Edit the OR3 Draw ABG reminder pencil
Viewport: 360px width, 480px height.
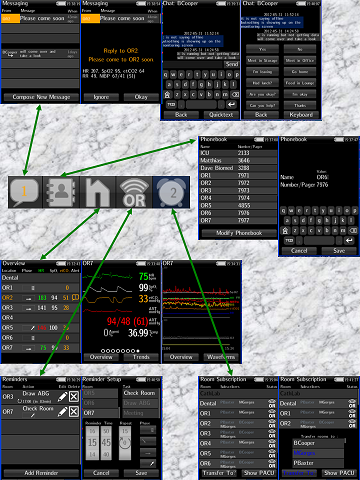(x=62, y=397)
